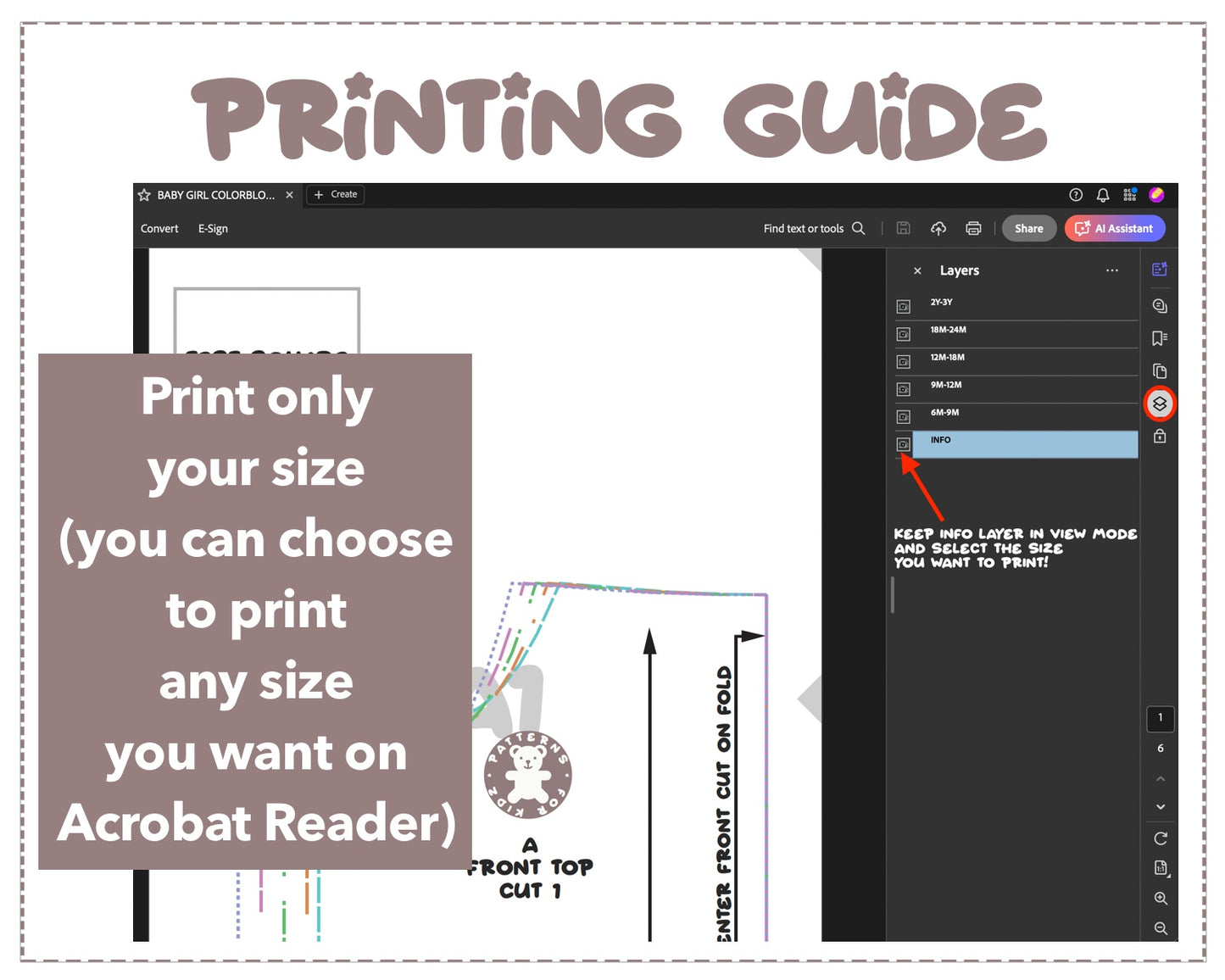Image resolution: width=1225 pixels, height=980 pixels.
Task: Go to previous page with up chevron
Action: coord(1161,778)
